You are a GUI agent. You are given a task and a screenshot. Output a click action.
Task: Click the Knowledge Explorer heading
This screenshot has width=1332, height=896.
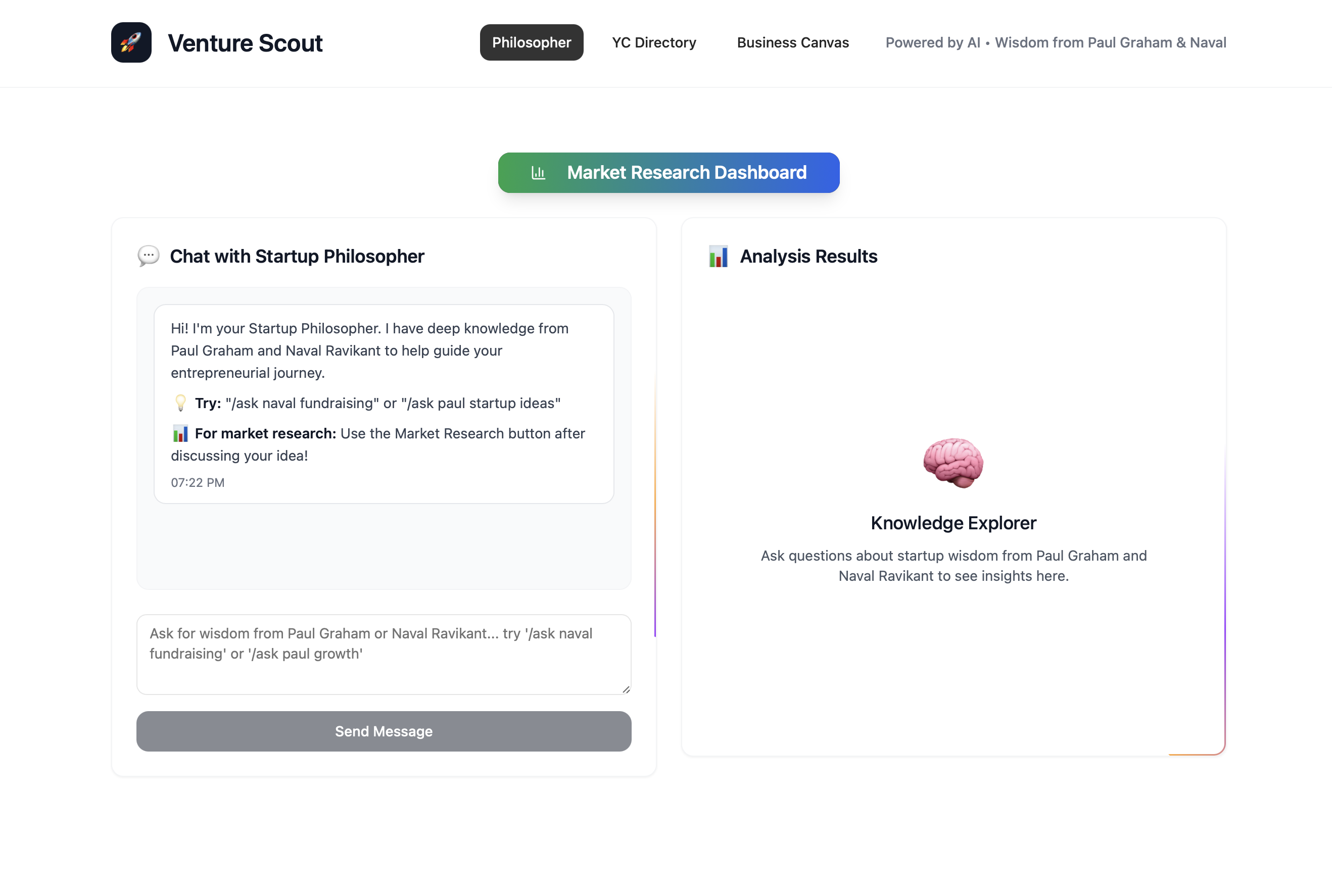pyautogui.click(x=953, y=523)
